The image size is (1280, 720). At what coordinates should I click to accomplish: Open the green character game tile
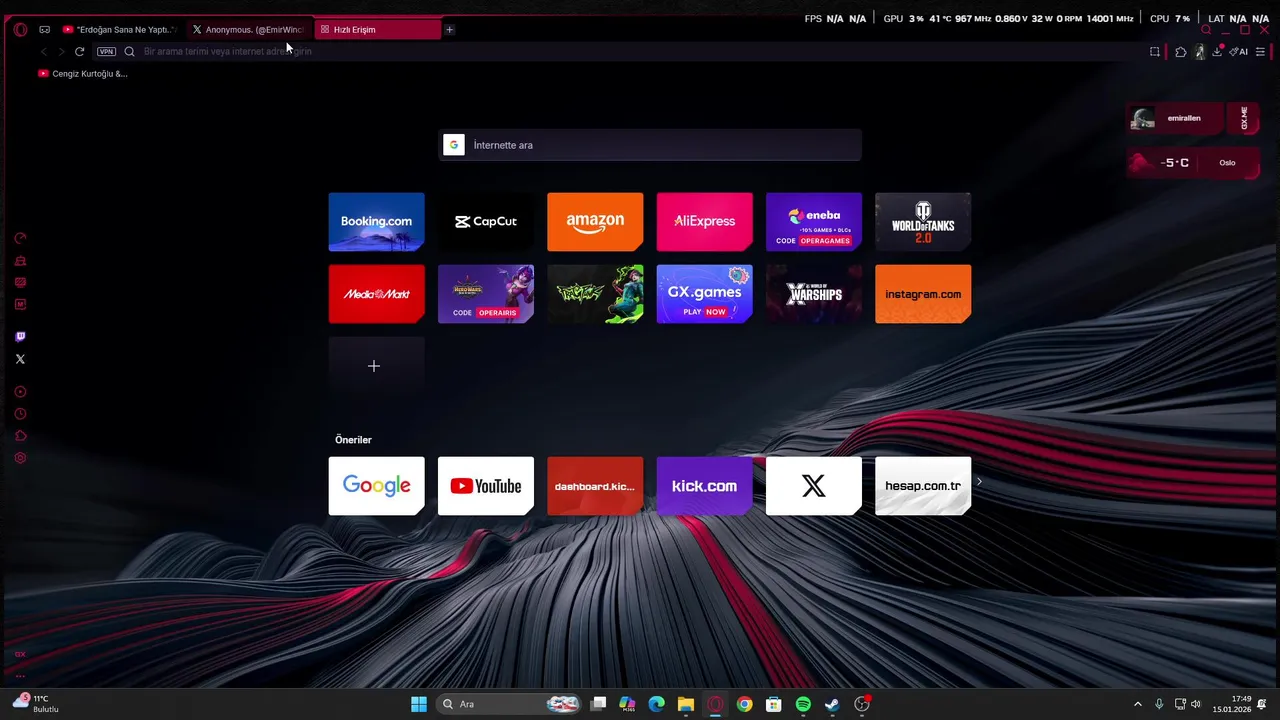click(x=595, y=294)
